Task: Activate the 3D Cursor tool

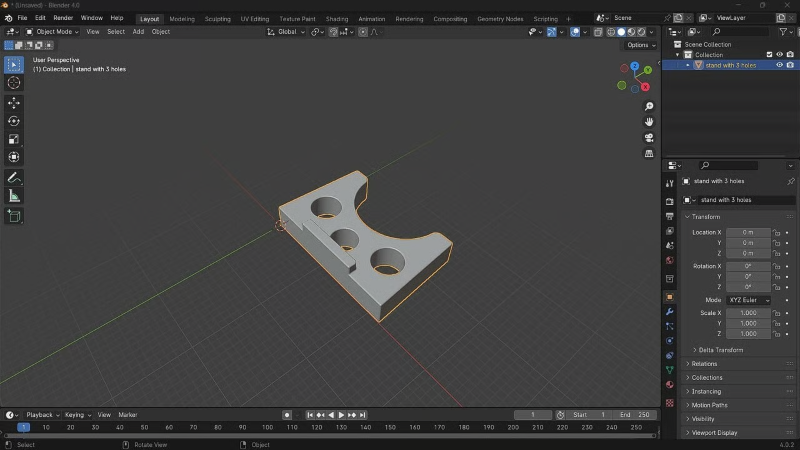Action: [x=14, y=83]
